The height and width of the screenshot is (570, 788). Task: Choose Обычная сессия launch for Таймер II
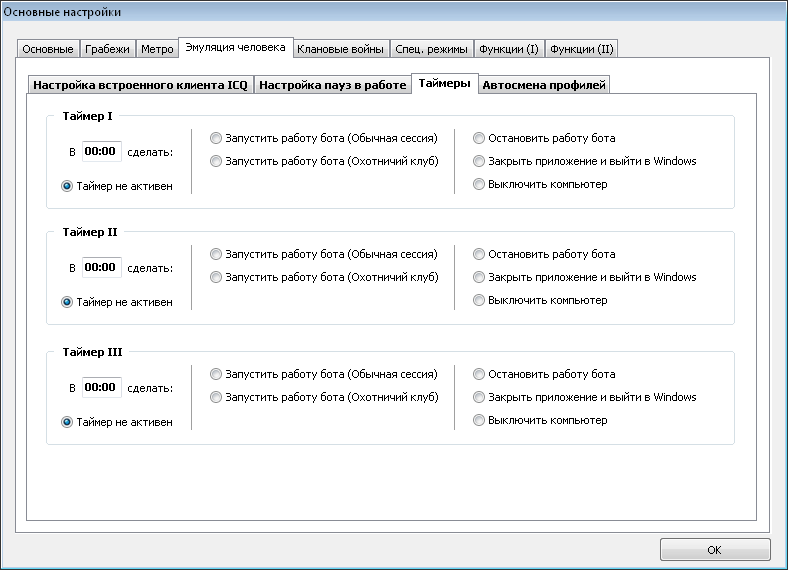(x=324, y=254)
